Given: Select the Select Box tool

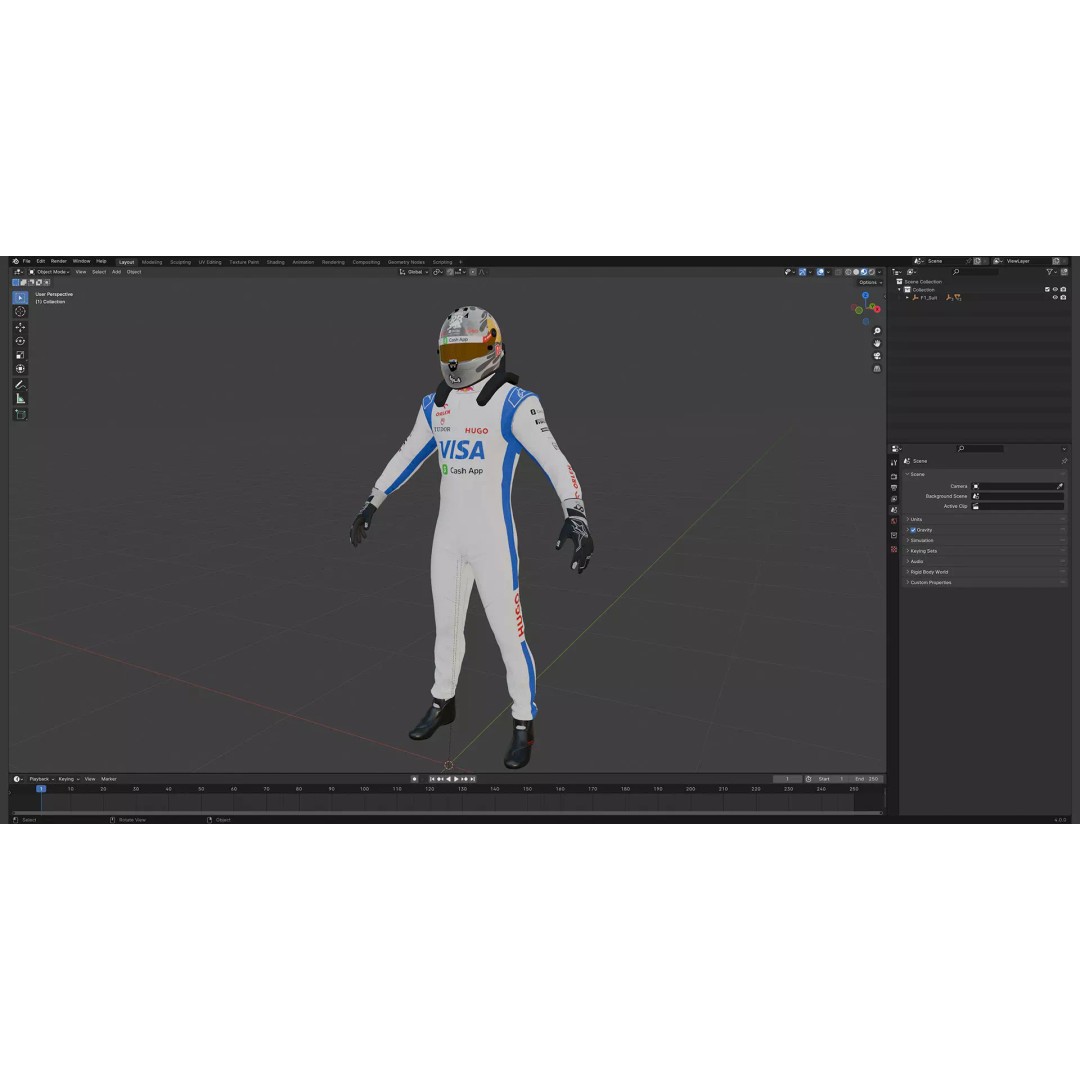Looking at the screenshot, I should 20,298.
